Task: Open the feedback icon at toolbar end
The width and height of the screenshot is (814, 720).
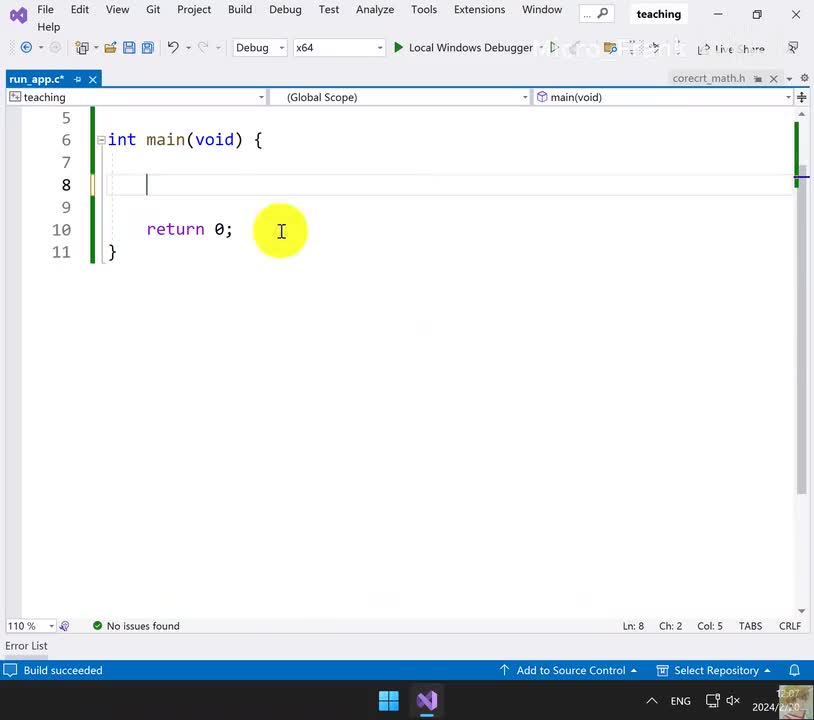Action: 793,48
